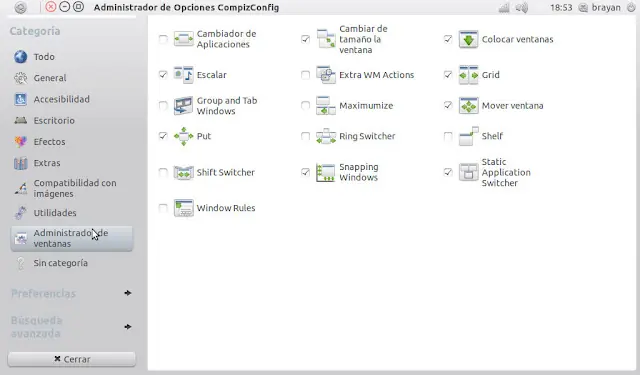
Task: Click the General gear icon
Action: pos(20,78)
